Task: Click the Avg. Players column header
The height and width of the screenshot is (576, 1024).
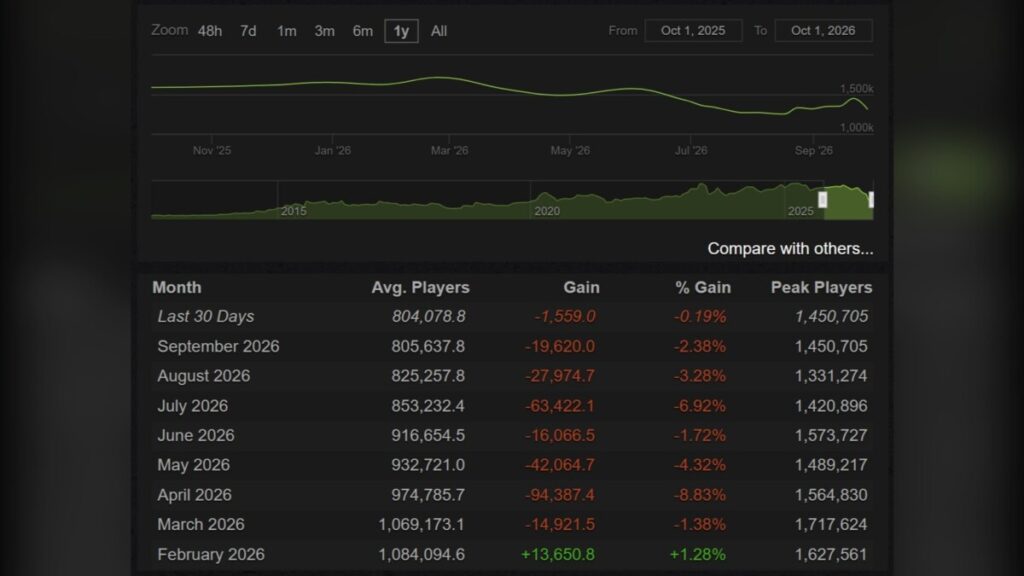Action: click(x=421, y=287)
